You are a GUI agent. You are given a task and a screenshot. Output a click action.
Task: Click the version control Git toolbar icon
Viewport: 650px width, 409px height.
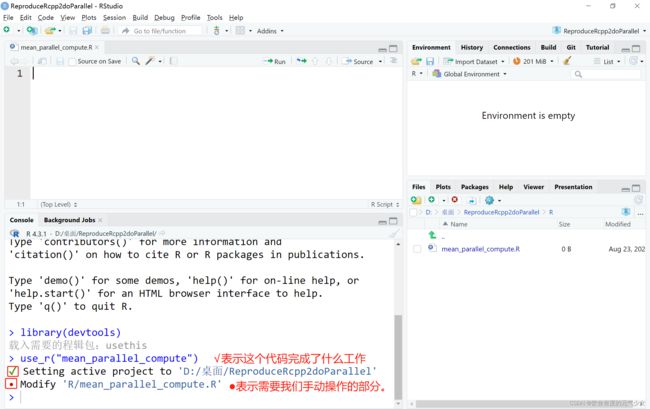(216, 31)
